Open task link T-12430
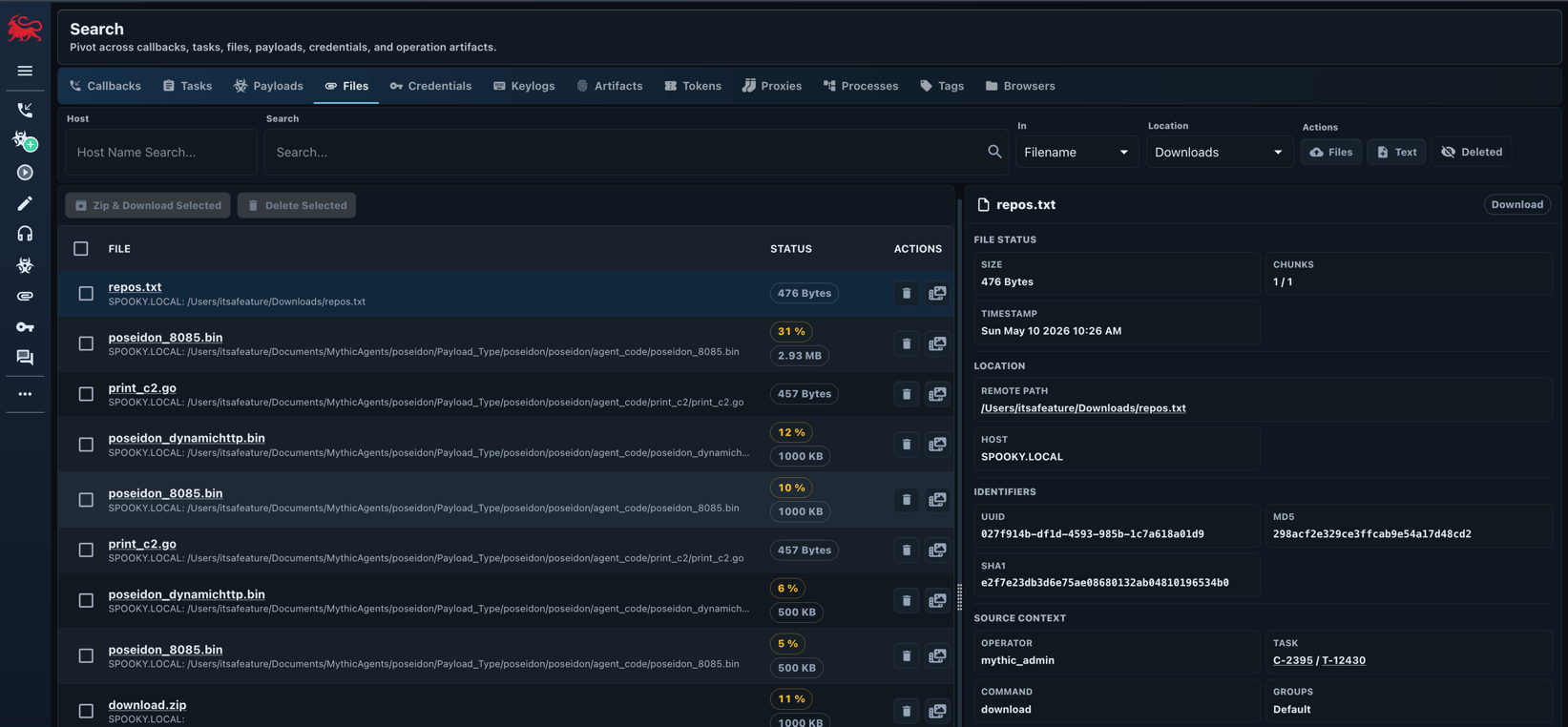 coord(1344,660)
